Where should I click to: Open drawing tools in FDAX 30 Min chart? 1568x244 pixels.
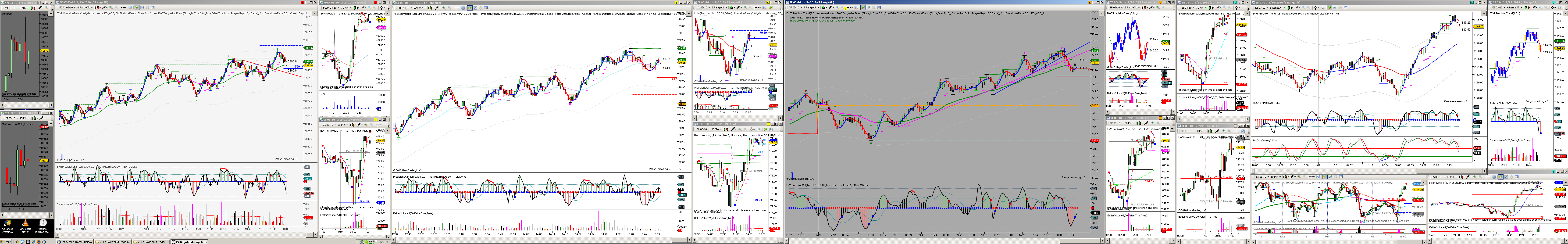(364, 8)
